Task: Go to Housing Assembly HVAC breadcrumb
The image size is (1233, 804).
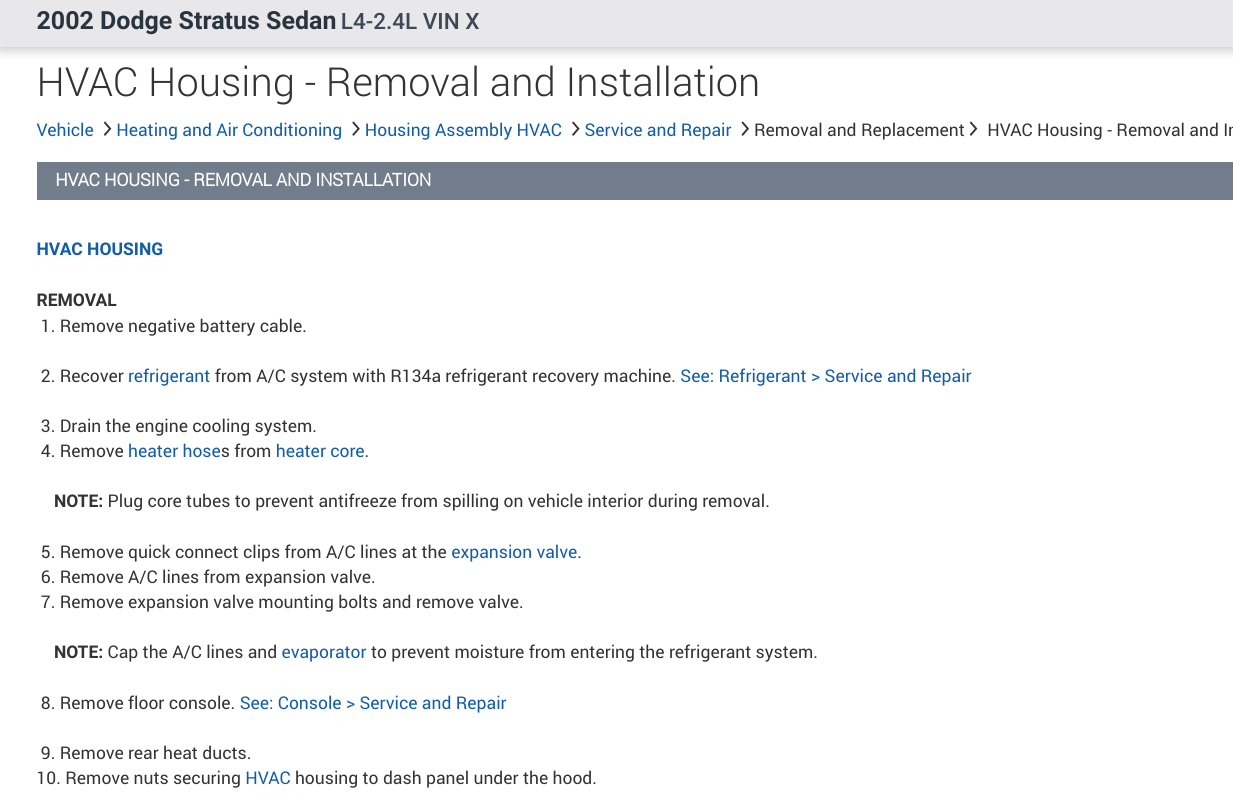Action: click(463, 130)
